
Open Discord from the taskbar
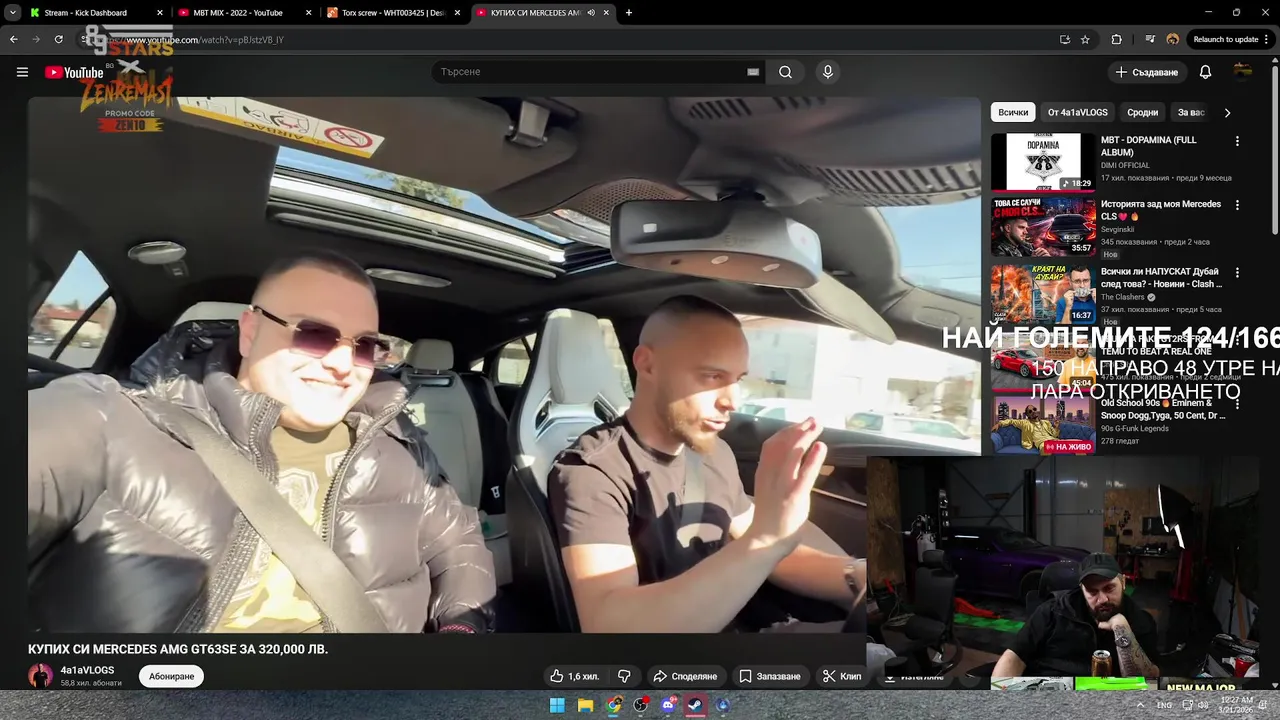pyautogui.click(x=668, y=705)
